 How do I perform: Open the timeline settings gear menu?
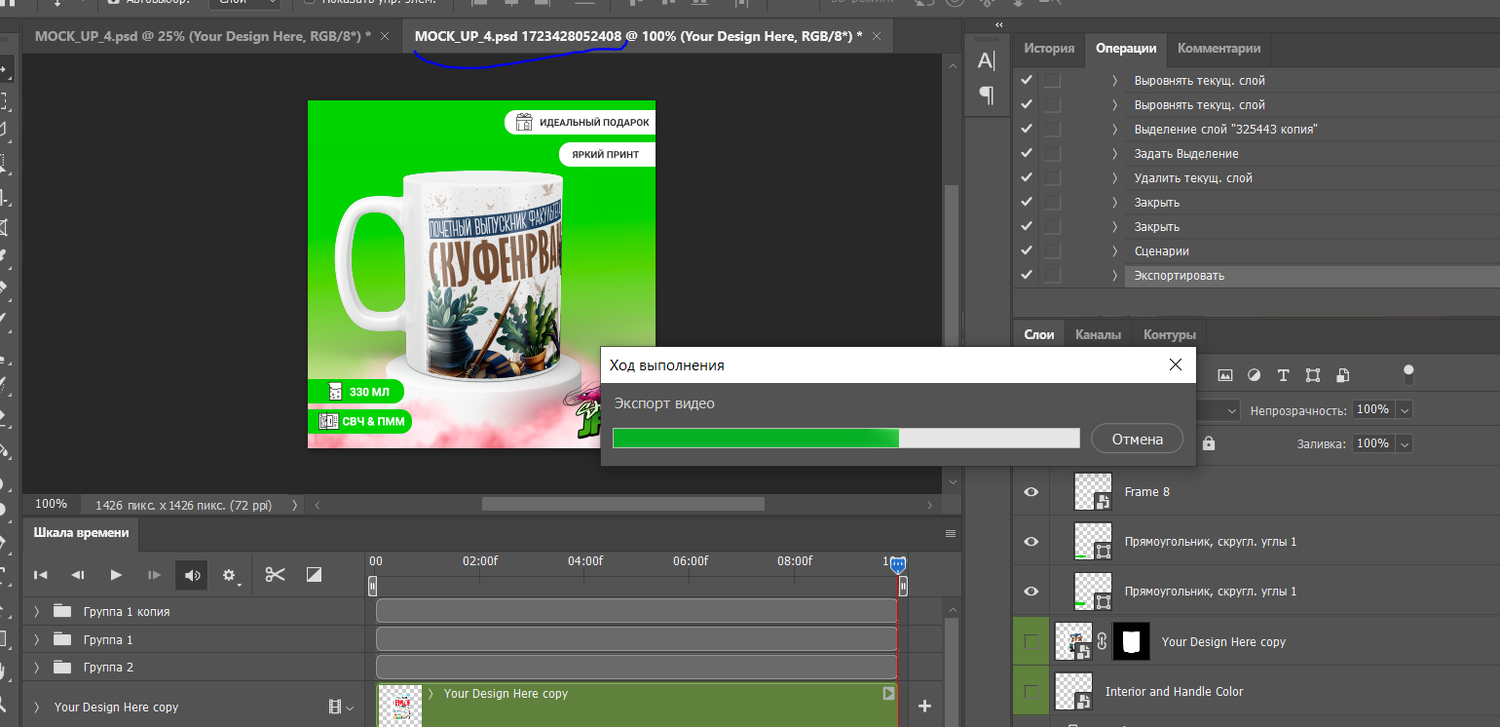pyautogui.click(x=230, y=575)
